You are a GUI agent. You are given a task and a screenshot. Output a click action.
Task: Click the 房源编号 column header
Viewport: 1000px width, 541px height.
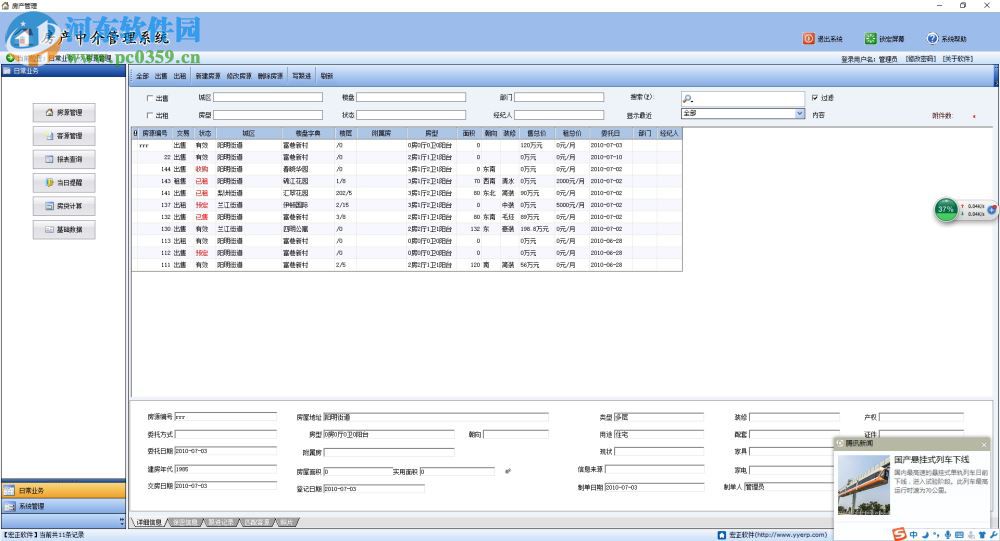pyautogui.click(x=154, y=133)
